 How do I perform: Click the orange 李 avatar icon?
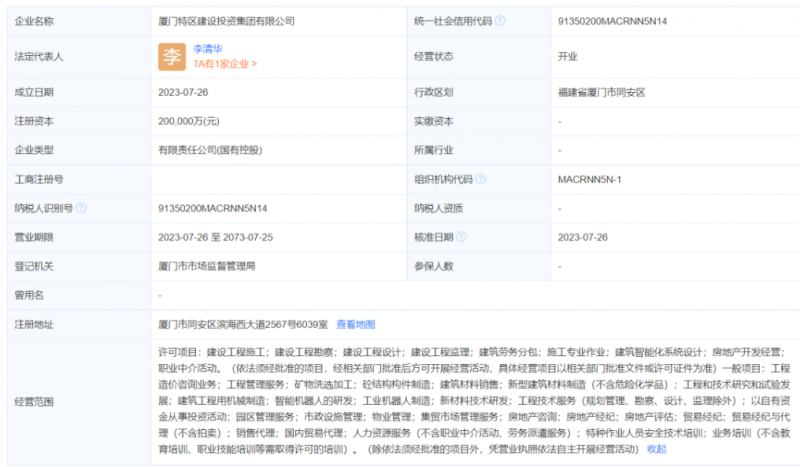[172, 56]
